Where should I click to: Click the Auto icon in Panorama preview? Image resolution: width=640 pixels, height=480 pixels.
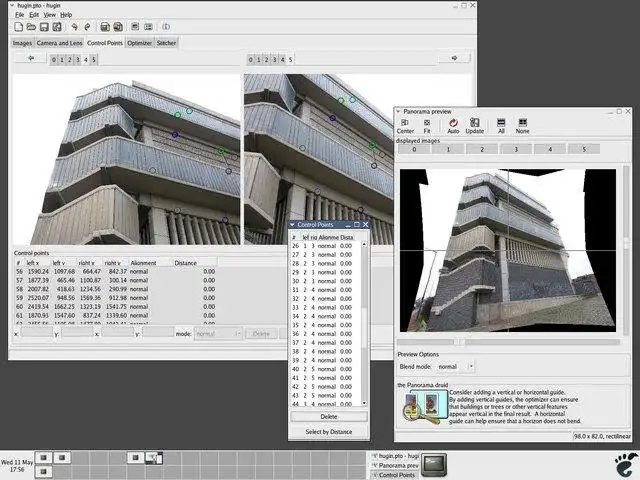[x=453, y=126]
